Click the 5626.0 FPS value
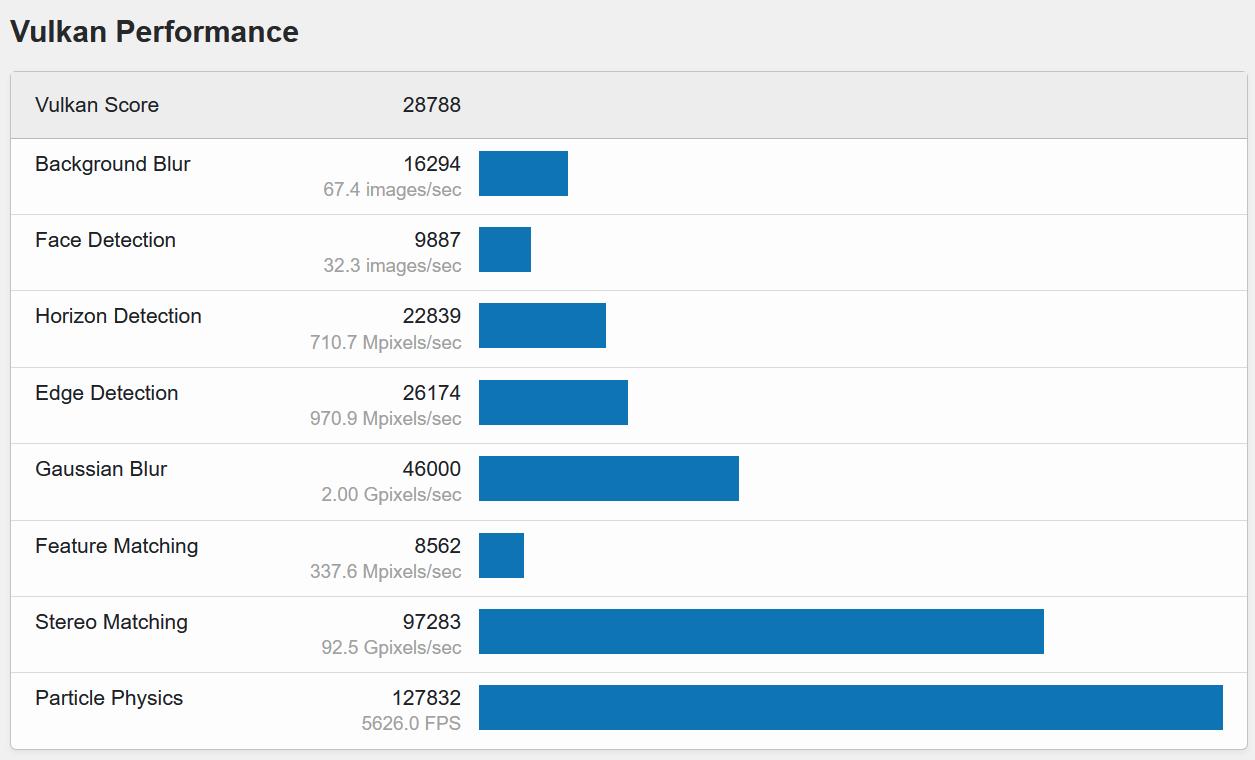This screenshot has width=1255, height=760. click(x=411, y=723)
